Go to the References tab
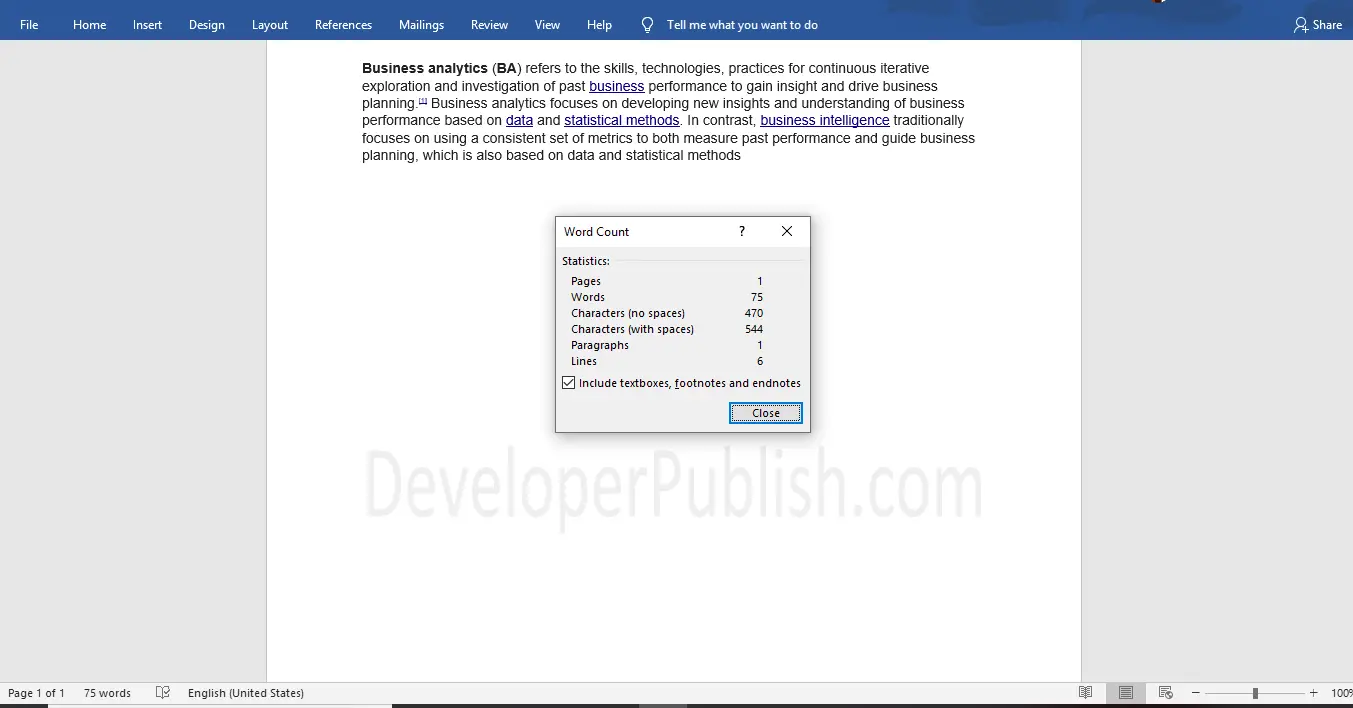This screenshot has width=1353, height=708. pyautogui.click(x=343, y=25)
